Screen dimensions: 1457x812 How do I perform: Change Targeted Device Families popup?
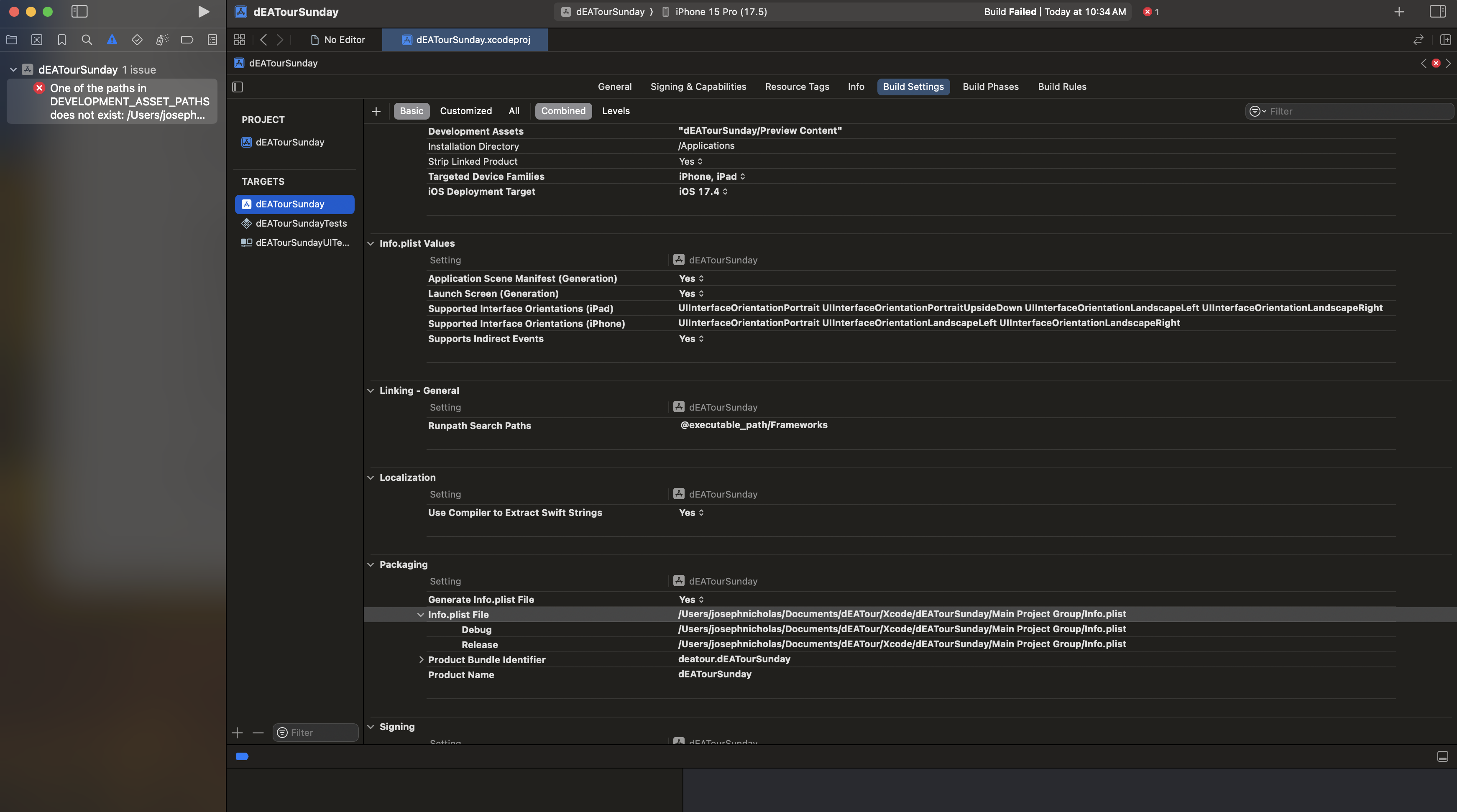[712, 176]
